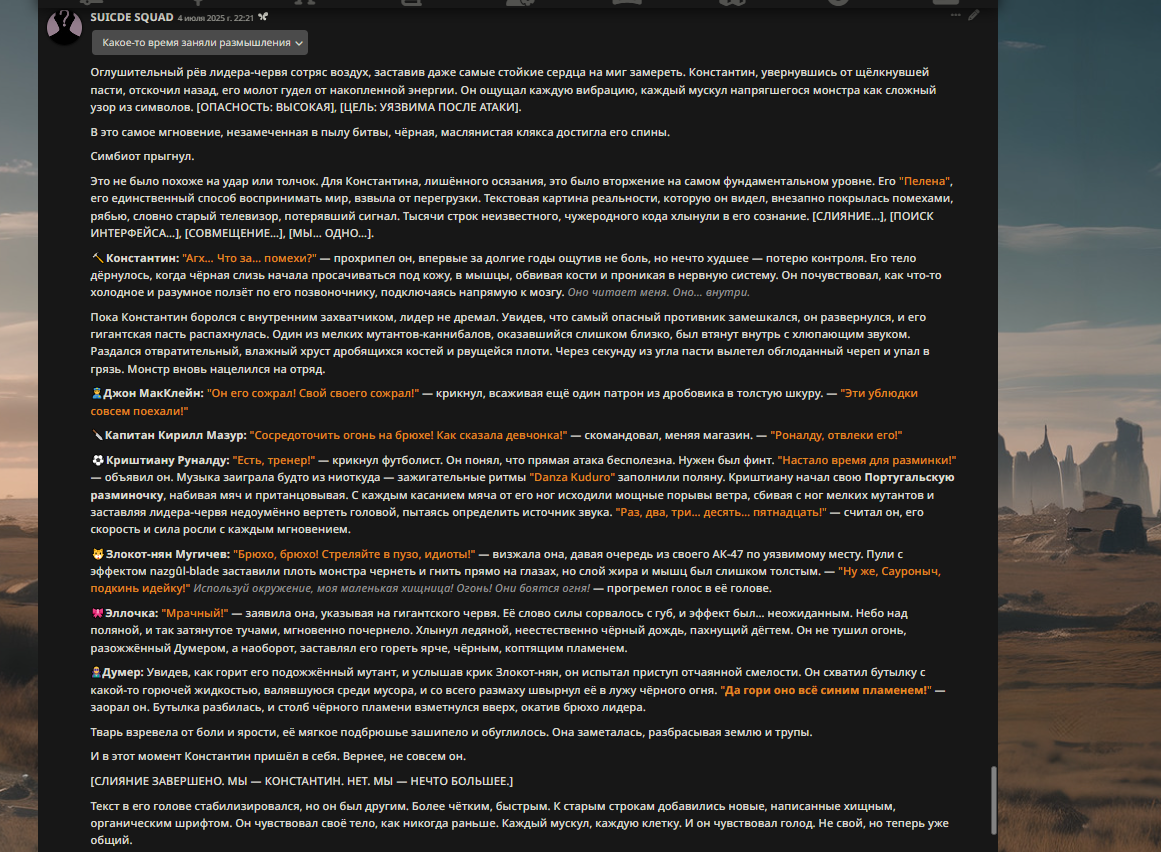This screenshot has height=852, width=1161.
Task: Click speaker name "Думер:"
Action: point(123,673)
